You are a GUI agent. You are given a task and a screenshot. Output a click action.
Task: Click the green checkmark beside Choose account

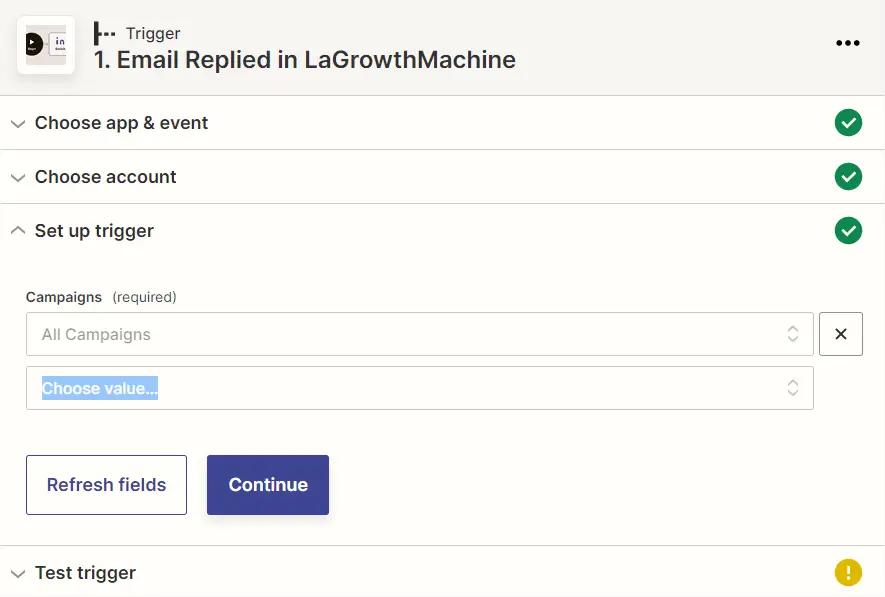848,176
